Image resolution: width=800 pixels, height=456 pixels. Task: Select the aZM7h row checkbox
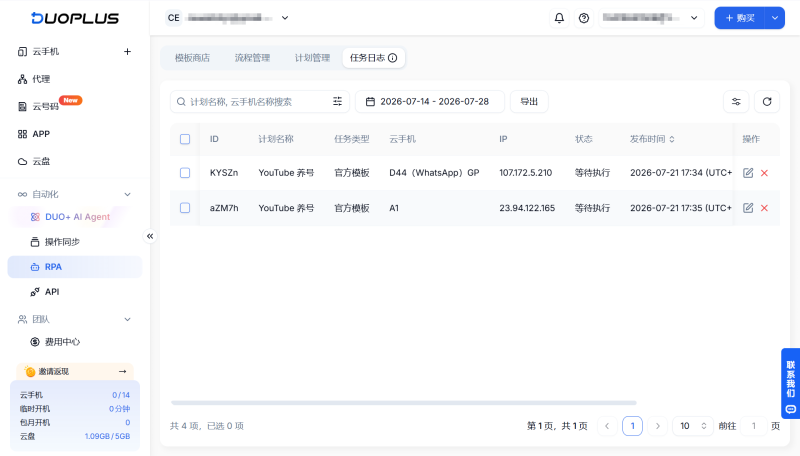pyautogui.click(x=185, y=208)
